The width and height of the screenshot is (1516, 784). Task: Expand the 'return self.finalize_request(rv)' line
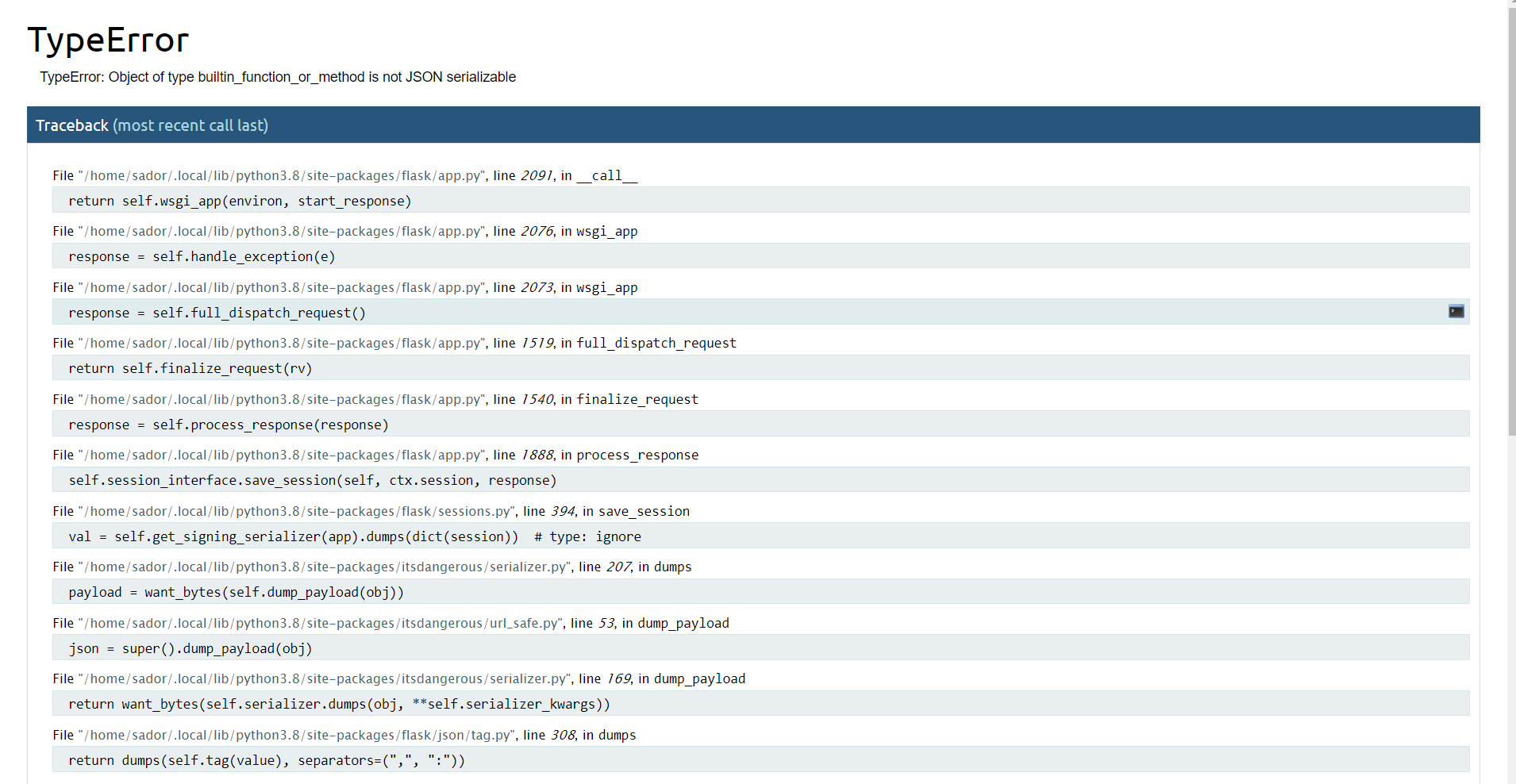pyautogui.click(x=760, y=368)
